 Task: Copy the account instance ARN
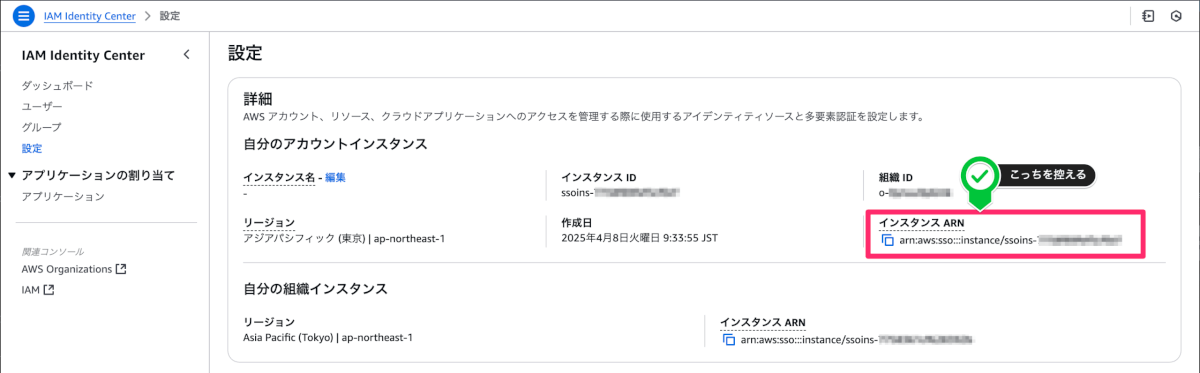tap(887, 240)
